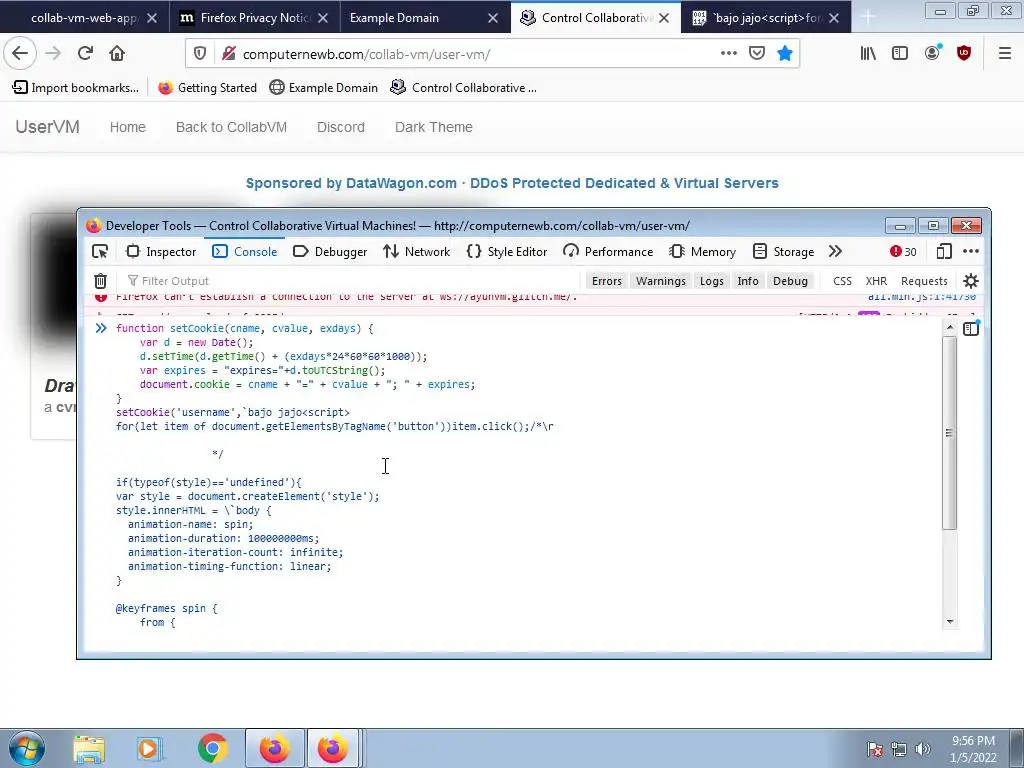Viewport: 1024px width, 768px height.
Task: Click the forward navigation arrow
Action: point(53,53)
